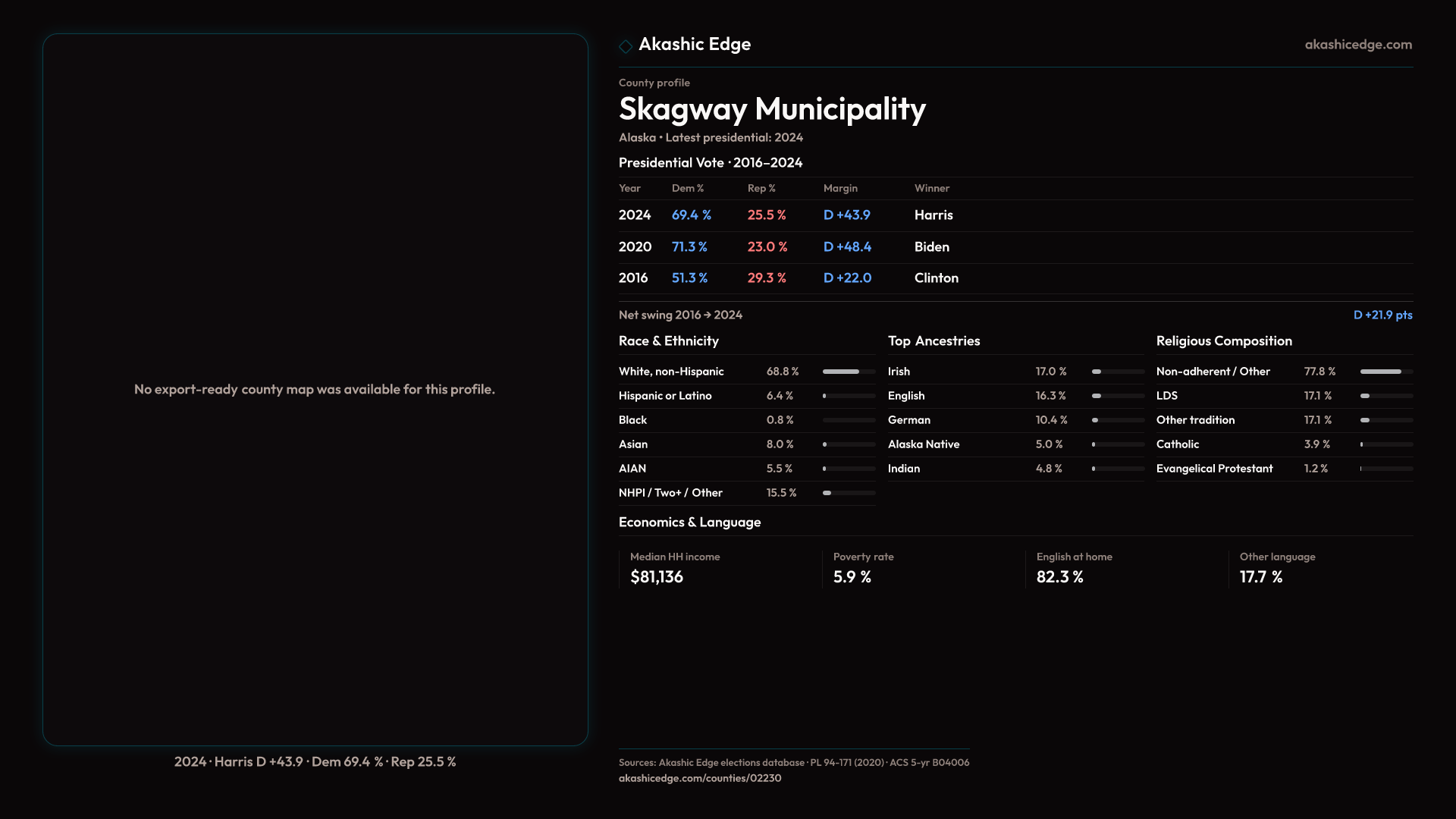Image resolution: width=1456 pixels, height=819 pixels.
Task: Click the Poverty rate stat card
Action: (863, 569)
